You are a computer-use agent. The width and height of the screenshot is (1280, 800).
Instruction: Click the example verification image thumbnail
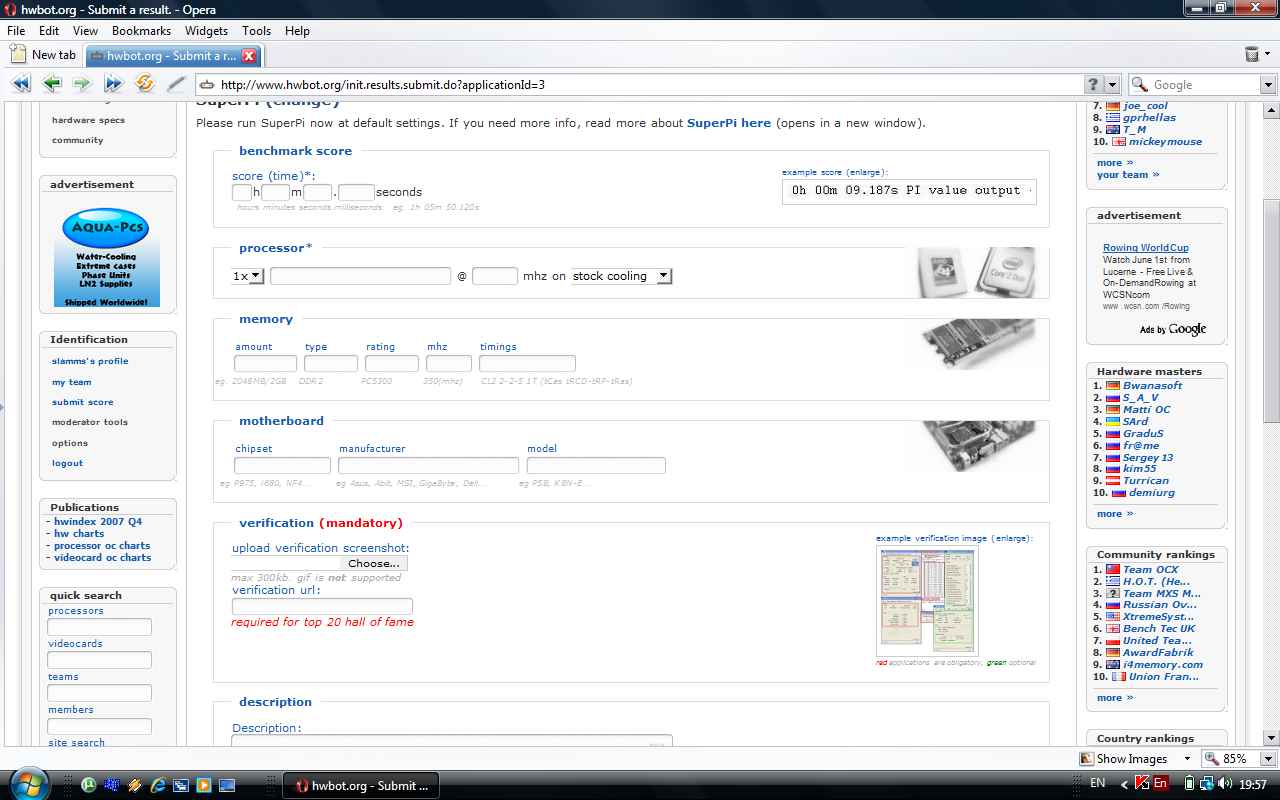pos(927,600)
